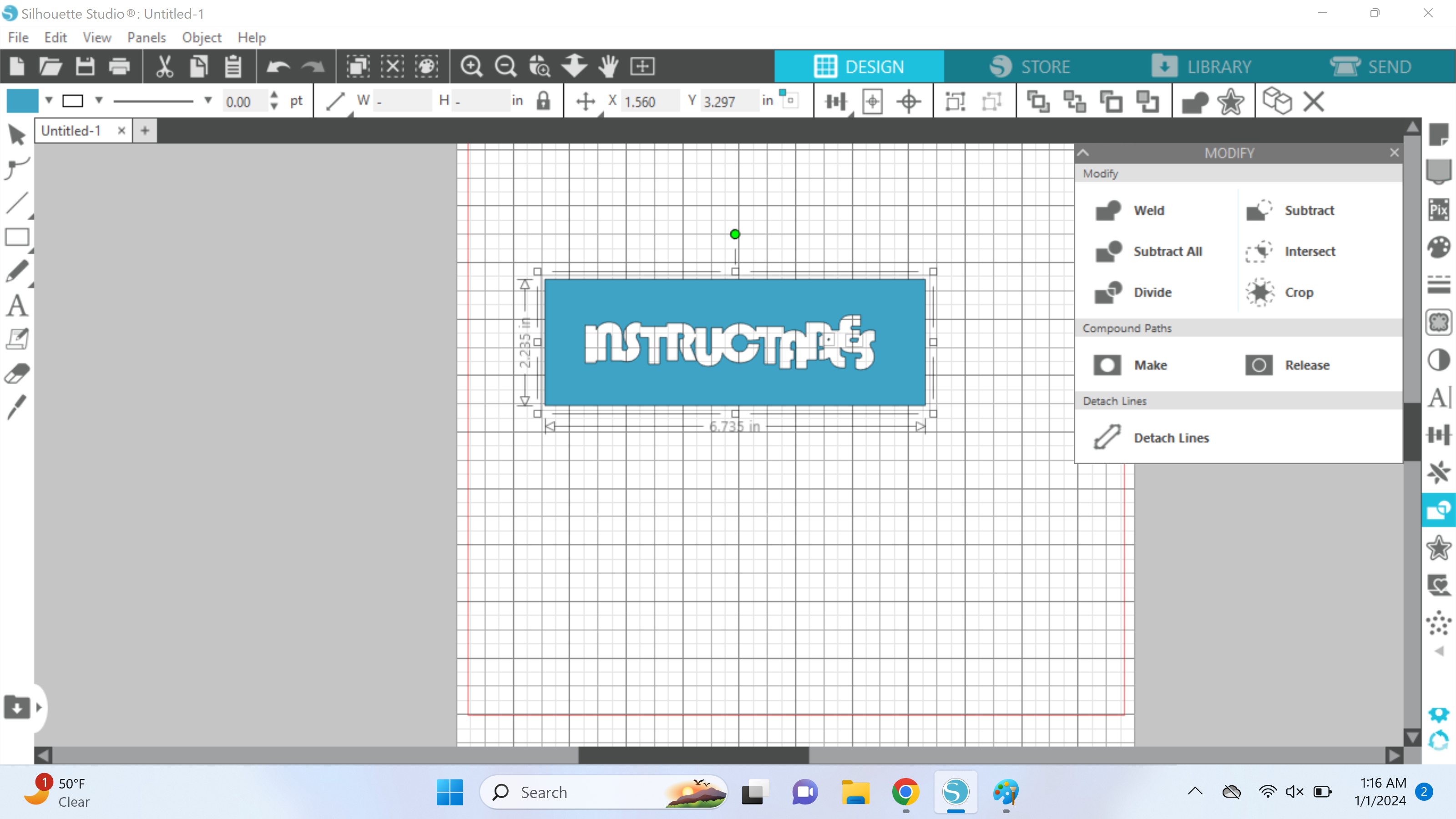The image size is (1456, 819).
Task: Click the Offset star icon in toolbar
Action: [1230, 102]
